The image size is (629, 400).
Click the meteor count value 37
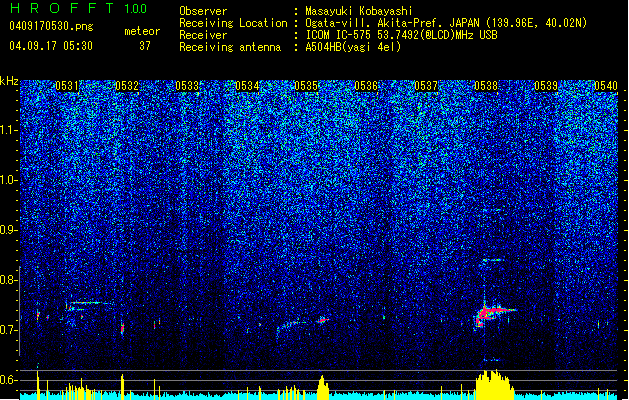click(145, 46)
